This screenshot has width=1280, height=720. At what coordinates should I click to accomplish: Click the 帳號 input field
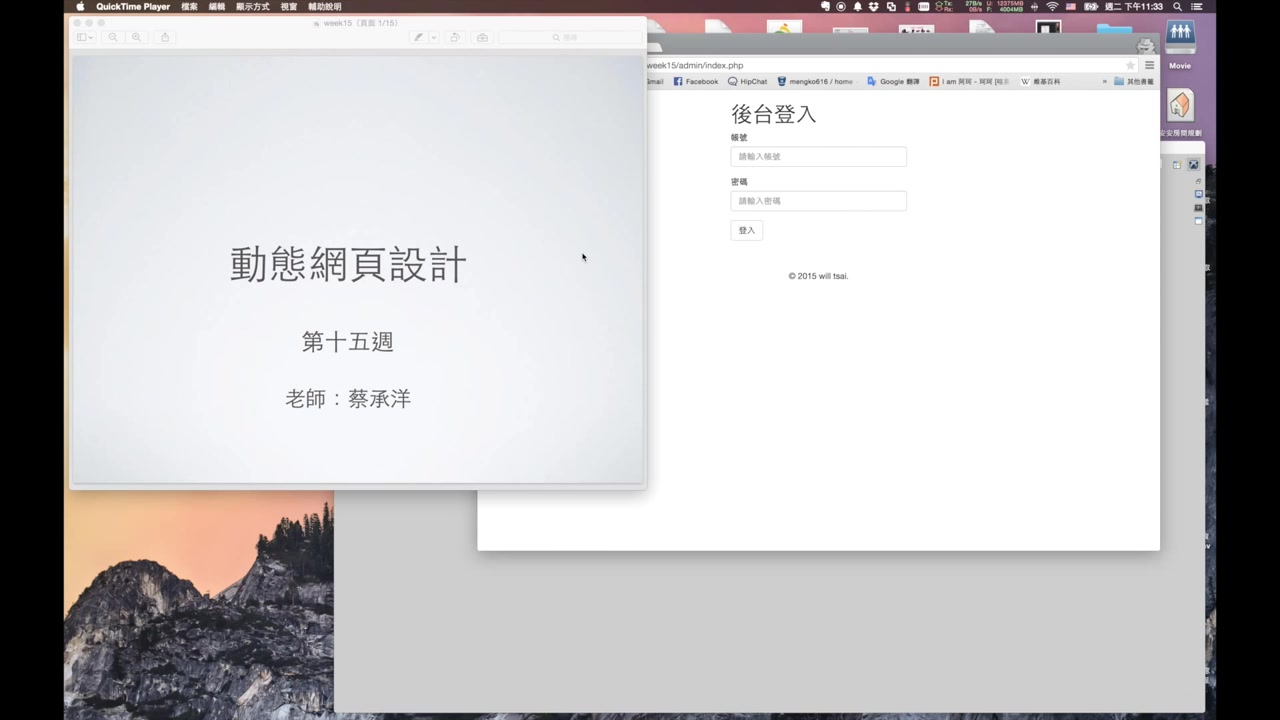pos(818,156)
